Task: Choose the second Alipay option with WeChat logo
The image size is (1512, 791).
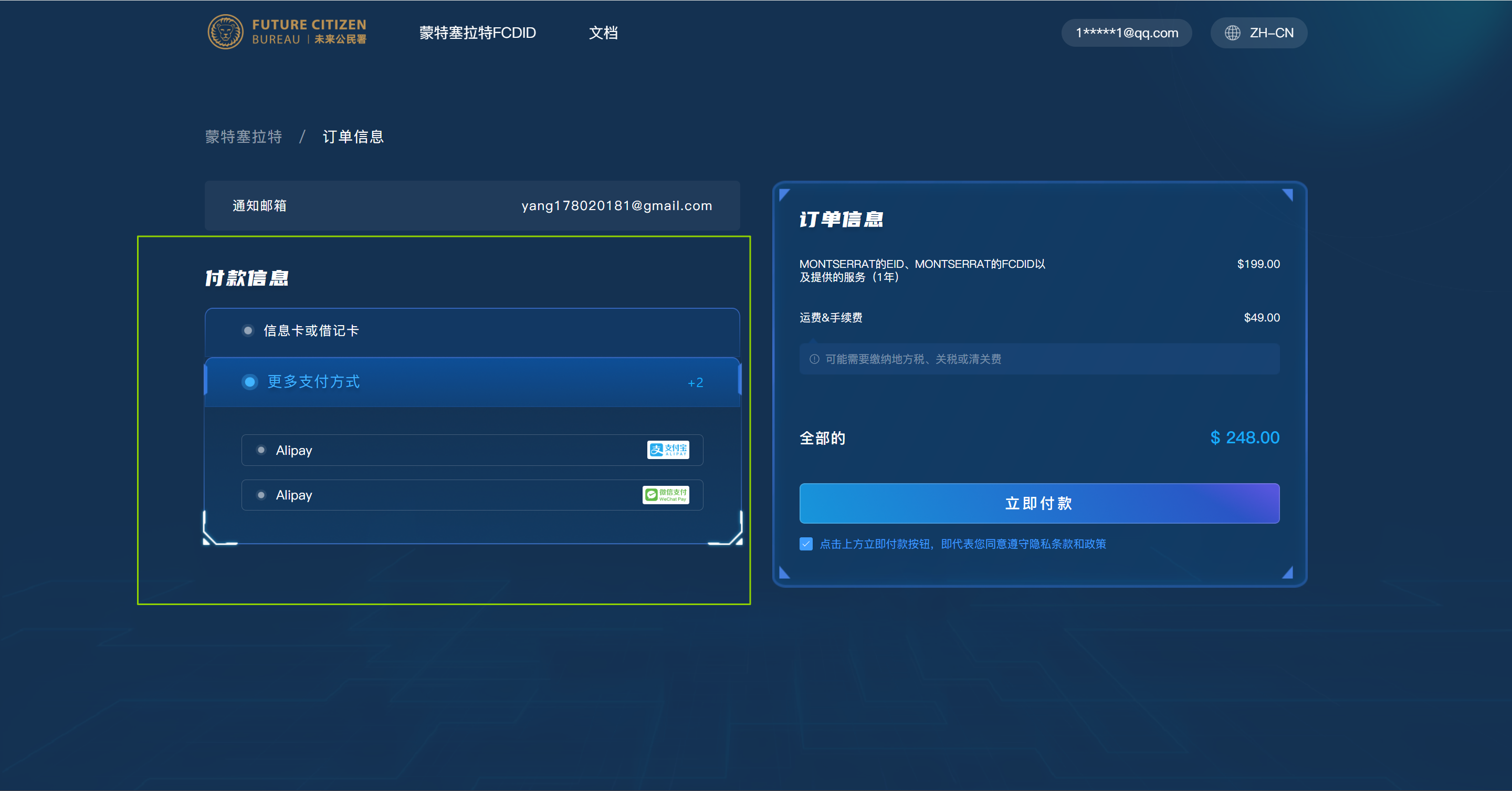Action: click(261, 495)
